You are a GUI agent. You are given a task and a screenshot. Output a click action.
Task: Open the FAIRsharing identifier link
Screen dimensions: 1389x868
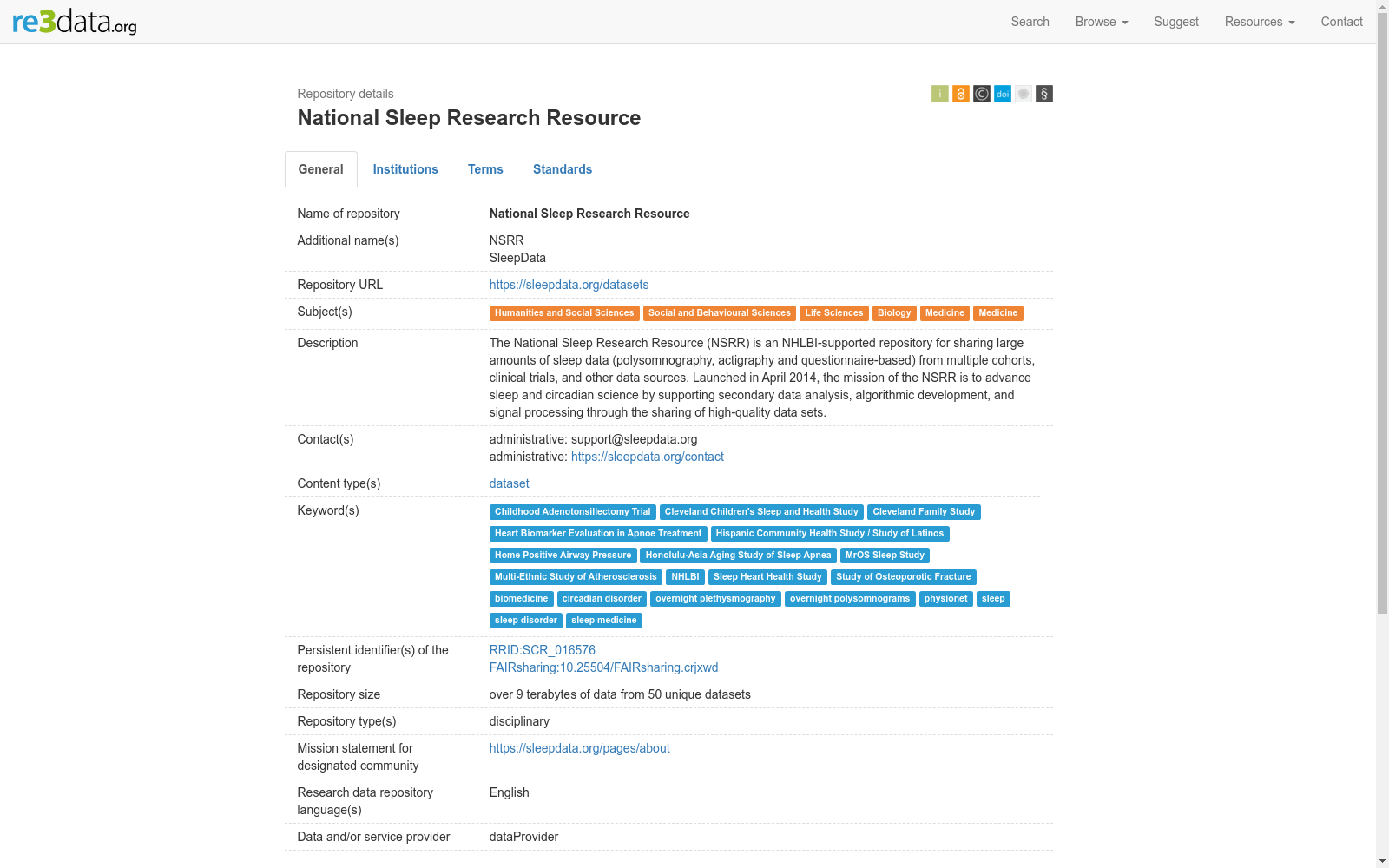pos(604,667)
